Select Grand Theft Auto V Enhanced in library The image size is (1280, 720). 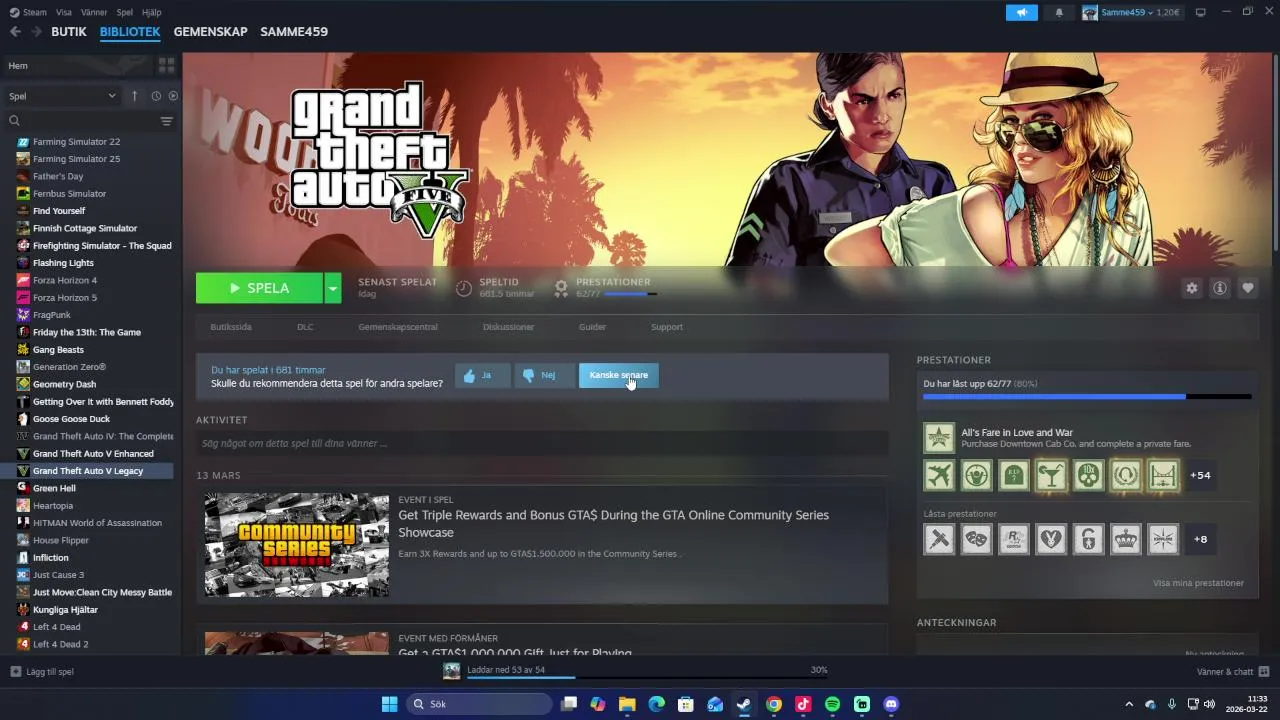tap(93, 454)
